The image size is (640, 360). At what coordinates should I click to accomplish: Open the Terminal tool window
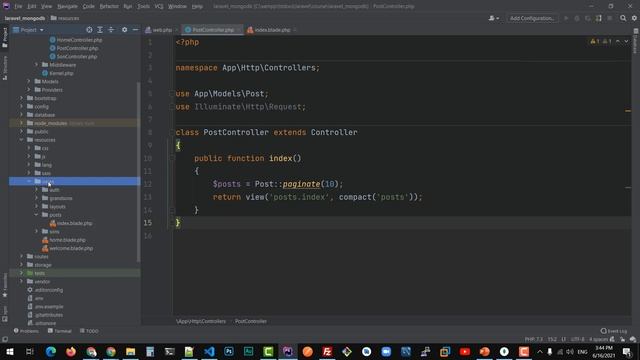(60, 331)
